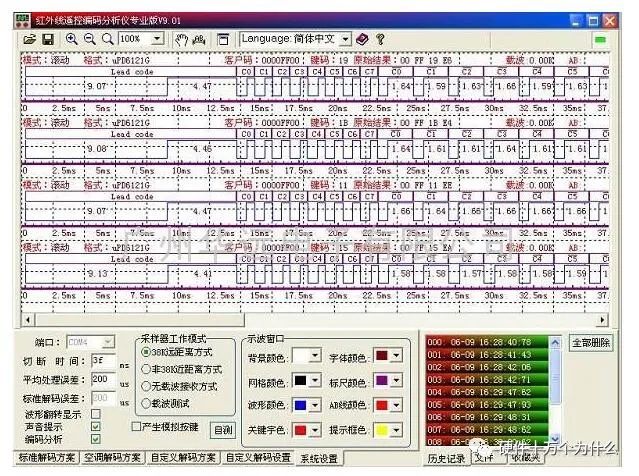The image size is (639, 476).
Task: Select the hand pan tool icon
Action: [x=181, y=40]
